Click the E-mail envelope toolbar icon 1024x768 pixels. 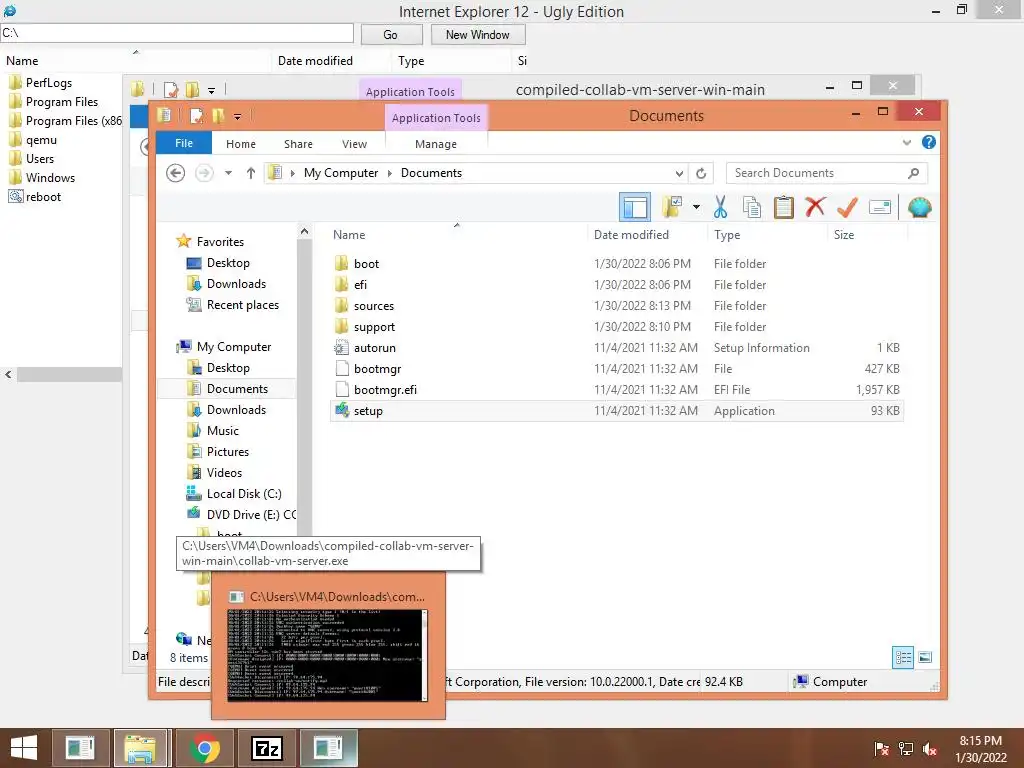[x=880, y=208]
